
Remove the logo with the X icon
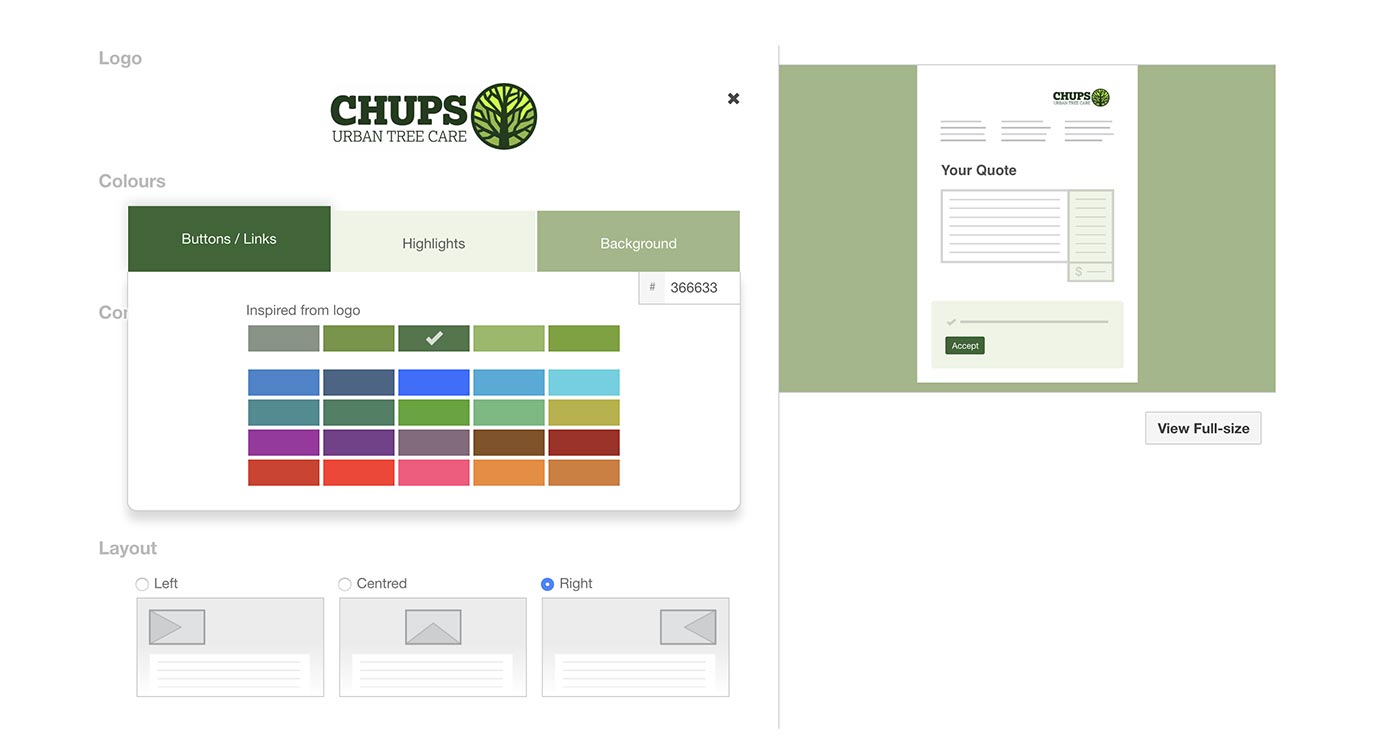tap(733, 98)
